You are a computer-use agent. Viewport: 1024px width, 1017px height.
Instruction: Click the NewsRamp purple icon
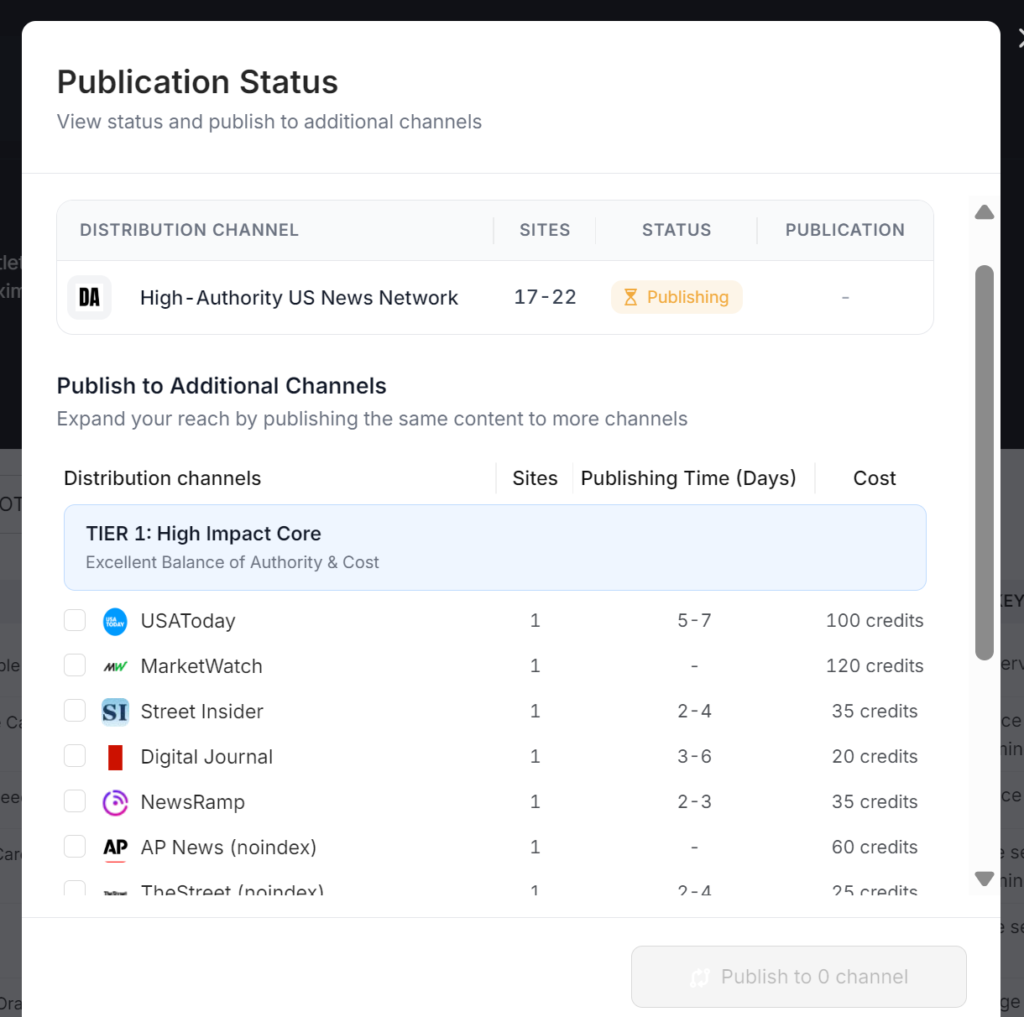tap(114, 802)
